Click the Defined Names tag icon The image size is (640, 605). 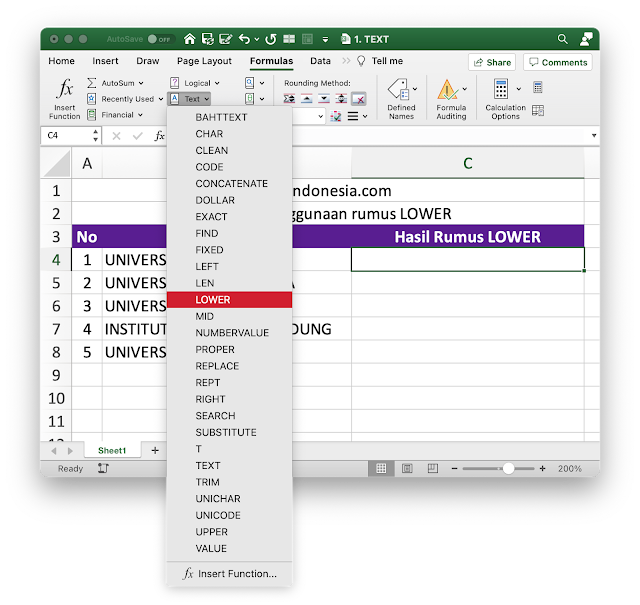[x=399, y=89]
